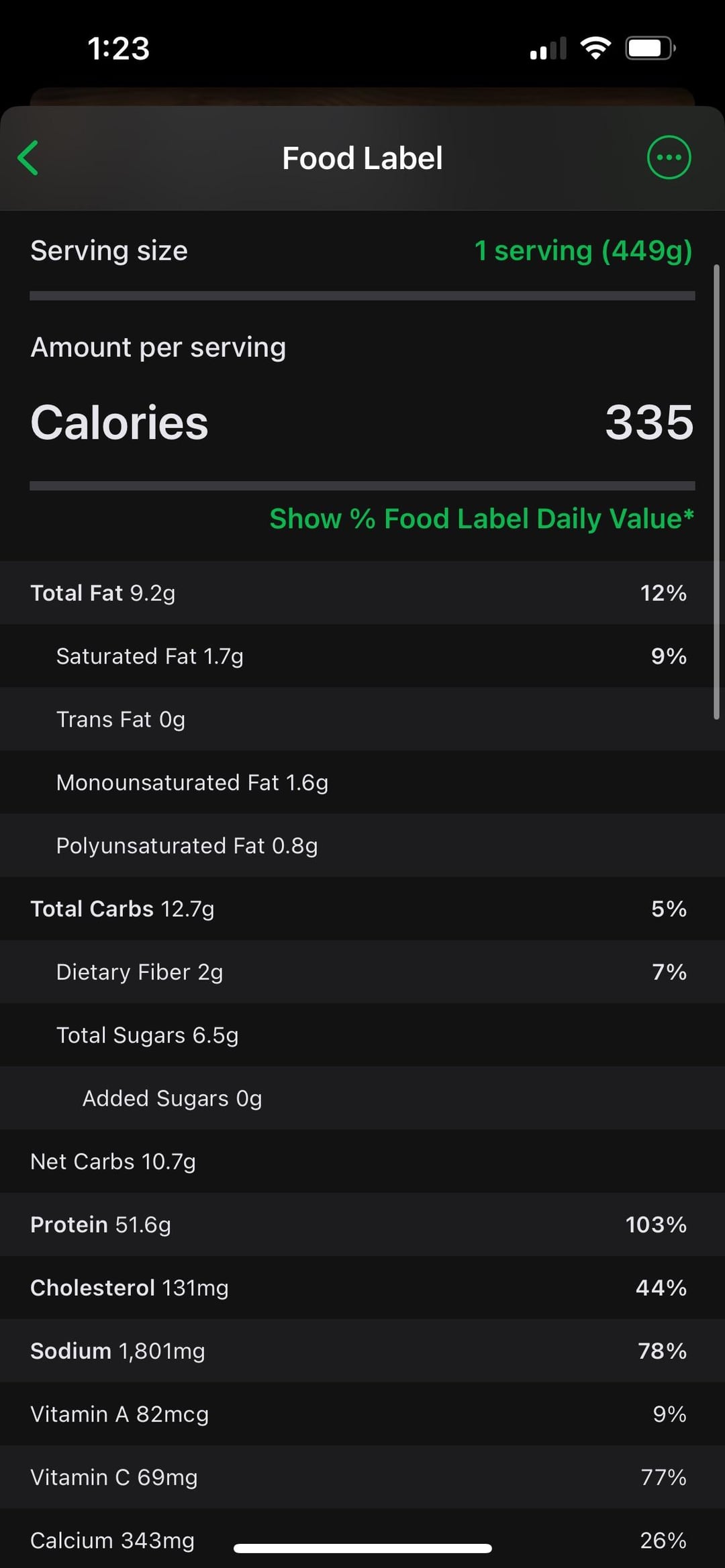
Task: Tap the home indicator bar
Action: click(x=362, y=1549)
